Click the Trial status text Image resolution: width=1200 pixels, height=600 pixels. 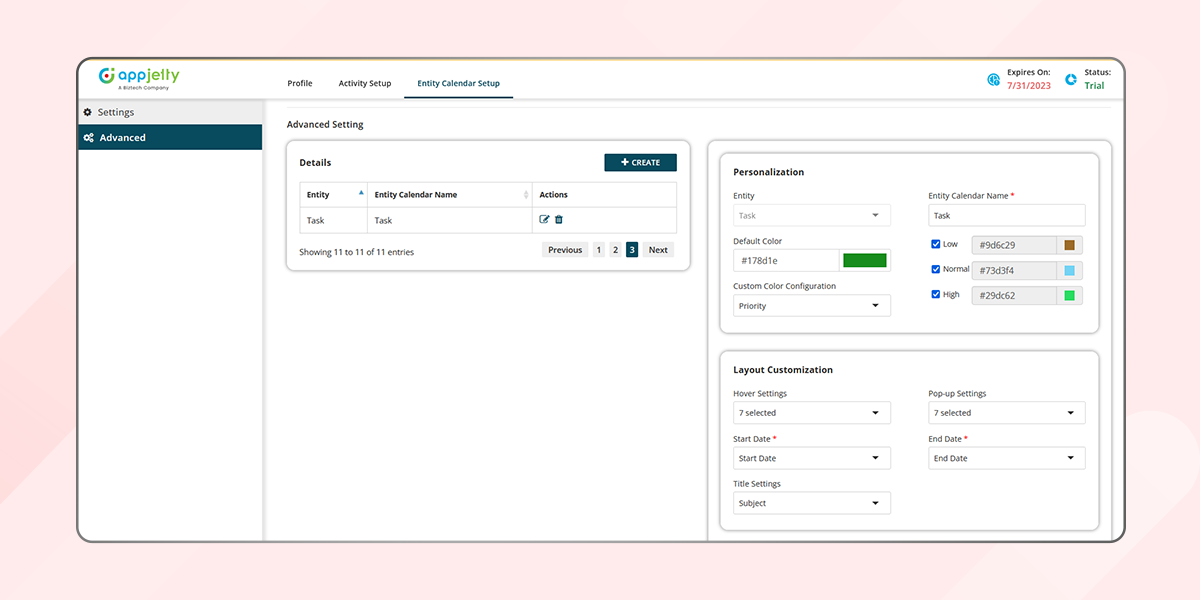1094,86
